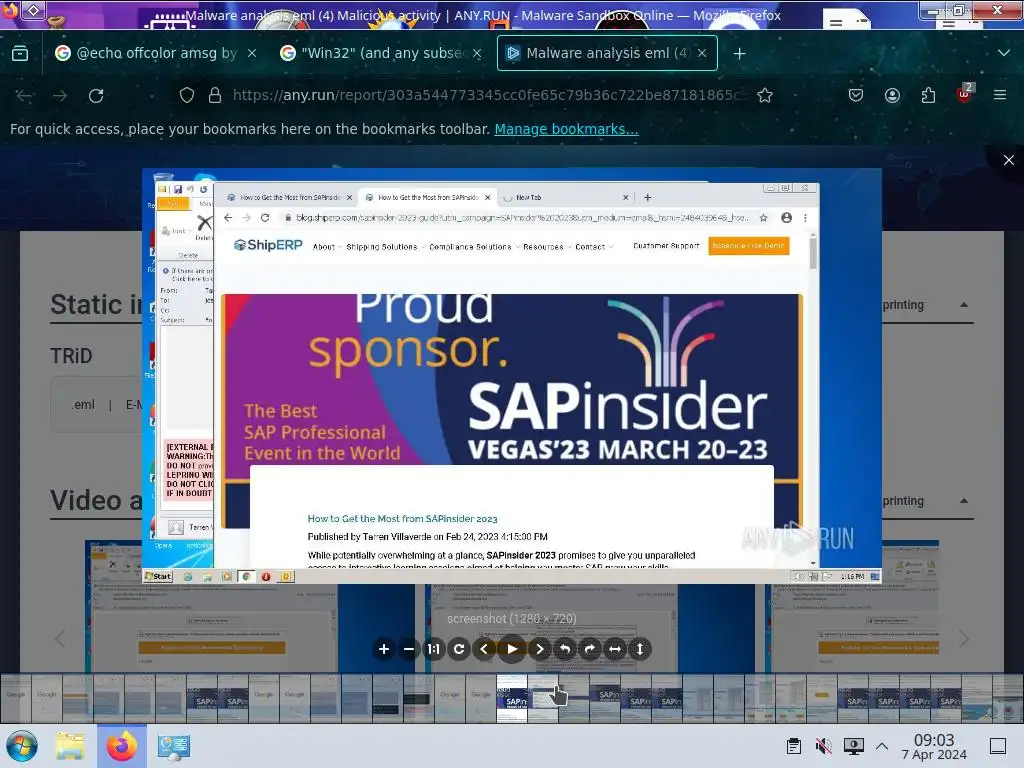Open the Manage bookmarks link

(566, 129)
